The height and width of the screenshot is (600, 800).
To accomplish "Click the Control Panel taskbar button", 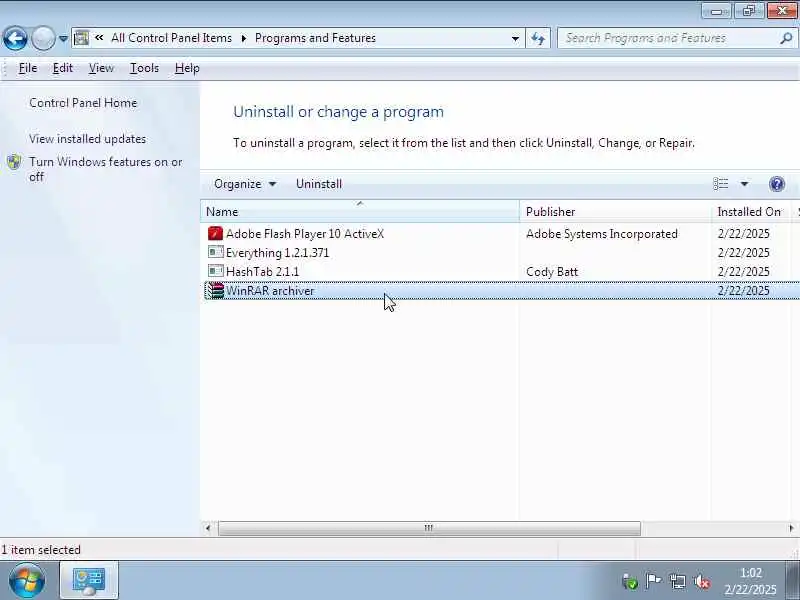I will pyautogui.click(x=89, y=580).
